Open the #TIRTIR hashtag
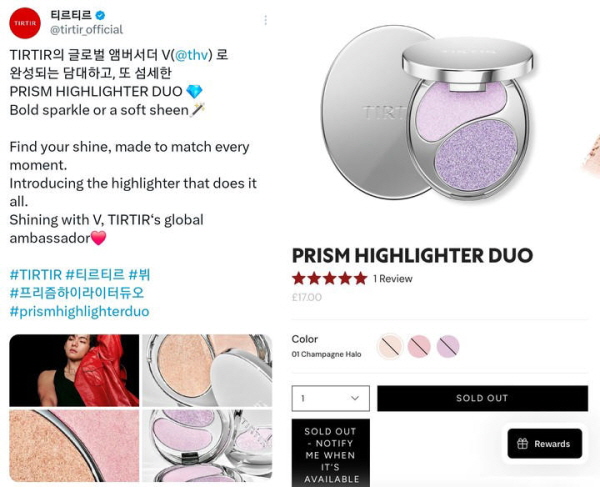Viewport: 600px width, 487px height. (36, 275)
